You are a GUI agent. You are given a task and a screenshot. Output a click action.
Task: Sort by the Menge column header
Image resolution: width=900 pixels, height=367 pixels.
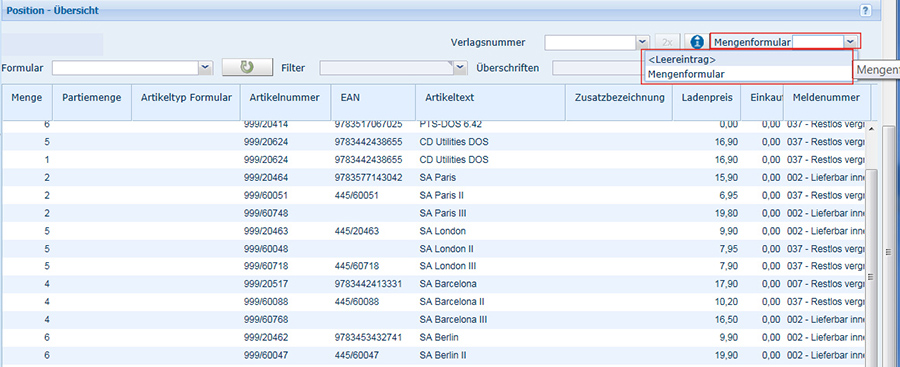(27, 103)
